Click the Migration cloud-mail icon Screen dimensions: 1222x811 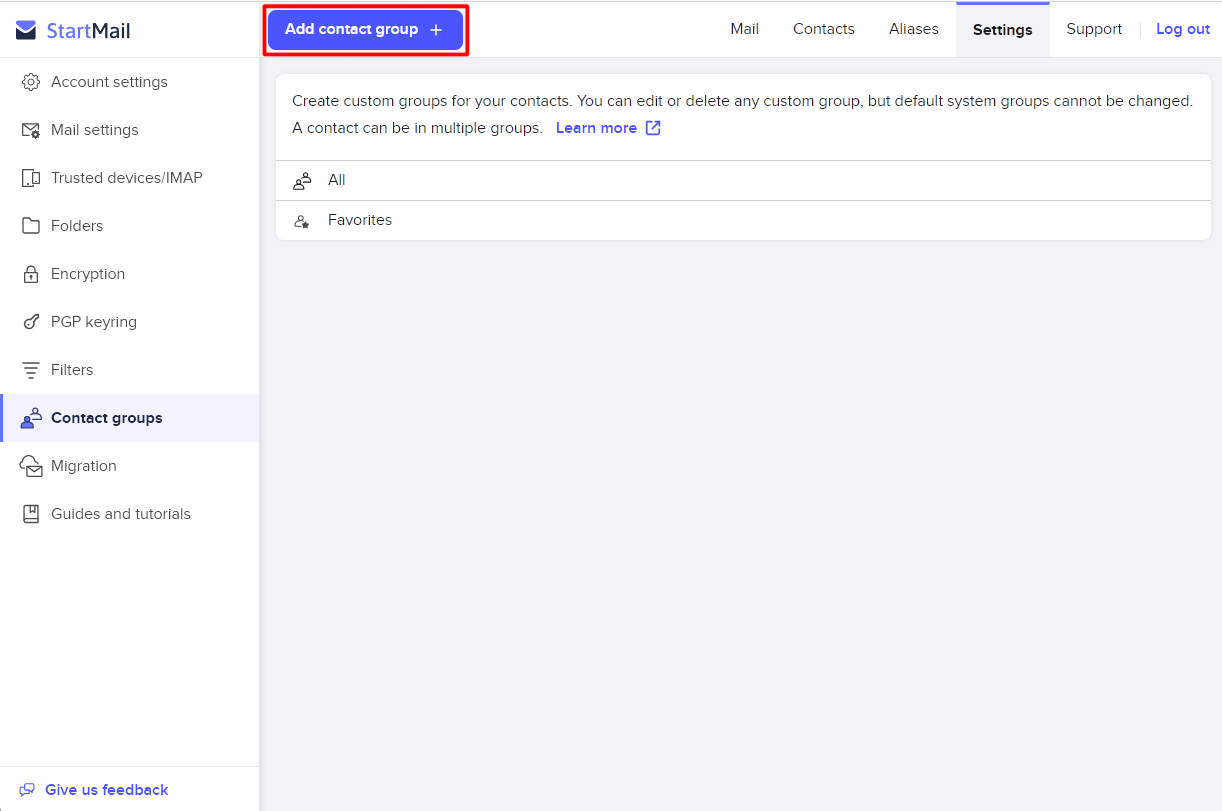tap(31, 466)
